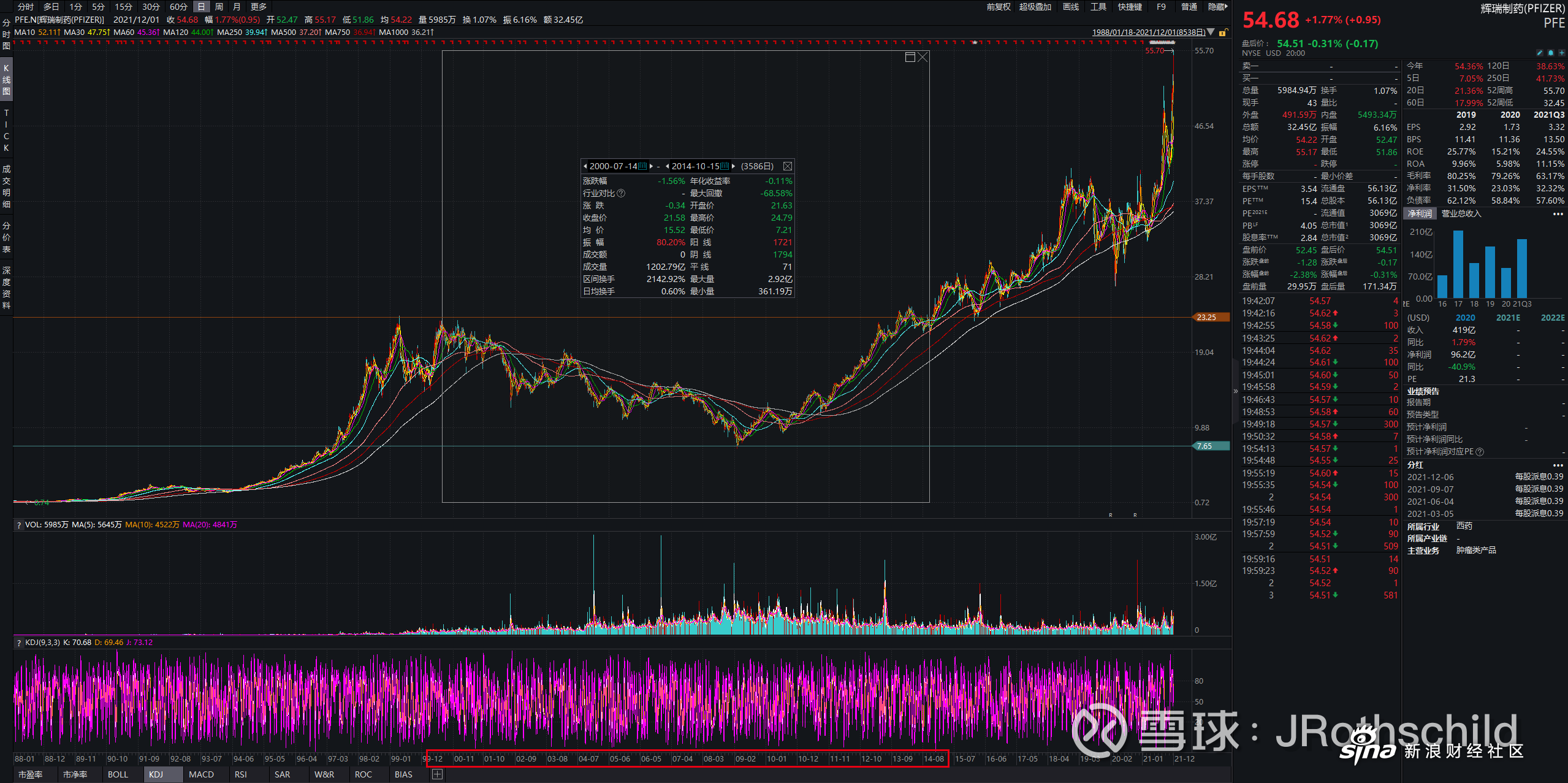Select the 15分 timeframe
This screenshot has height=783, width=1568.
(123, 7)
